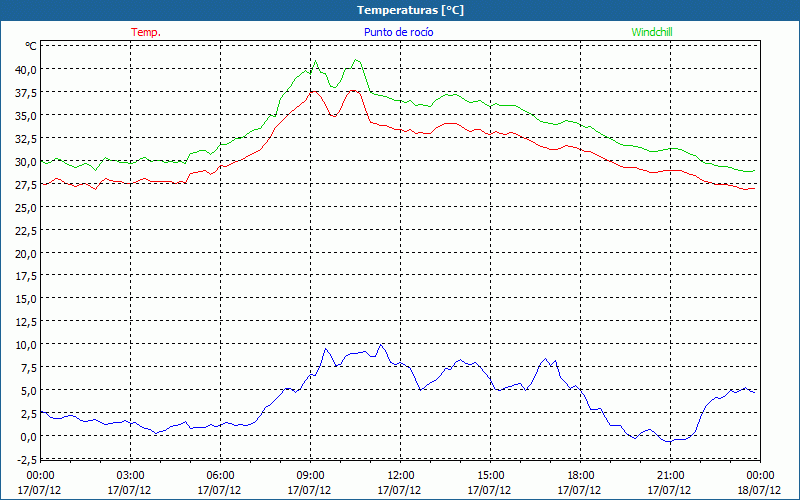This screenshot has width=800, height=500.
Task: Click the Temperaturas [°C] title bar
Action: [x=400, y=10]
